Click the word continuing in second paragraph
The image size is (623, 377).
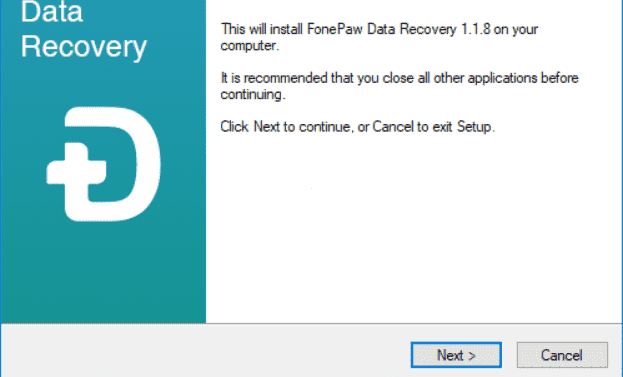(x=251, y=95)
